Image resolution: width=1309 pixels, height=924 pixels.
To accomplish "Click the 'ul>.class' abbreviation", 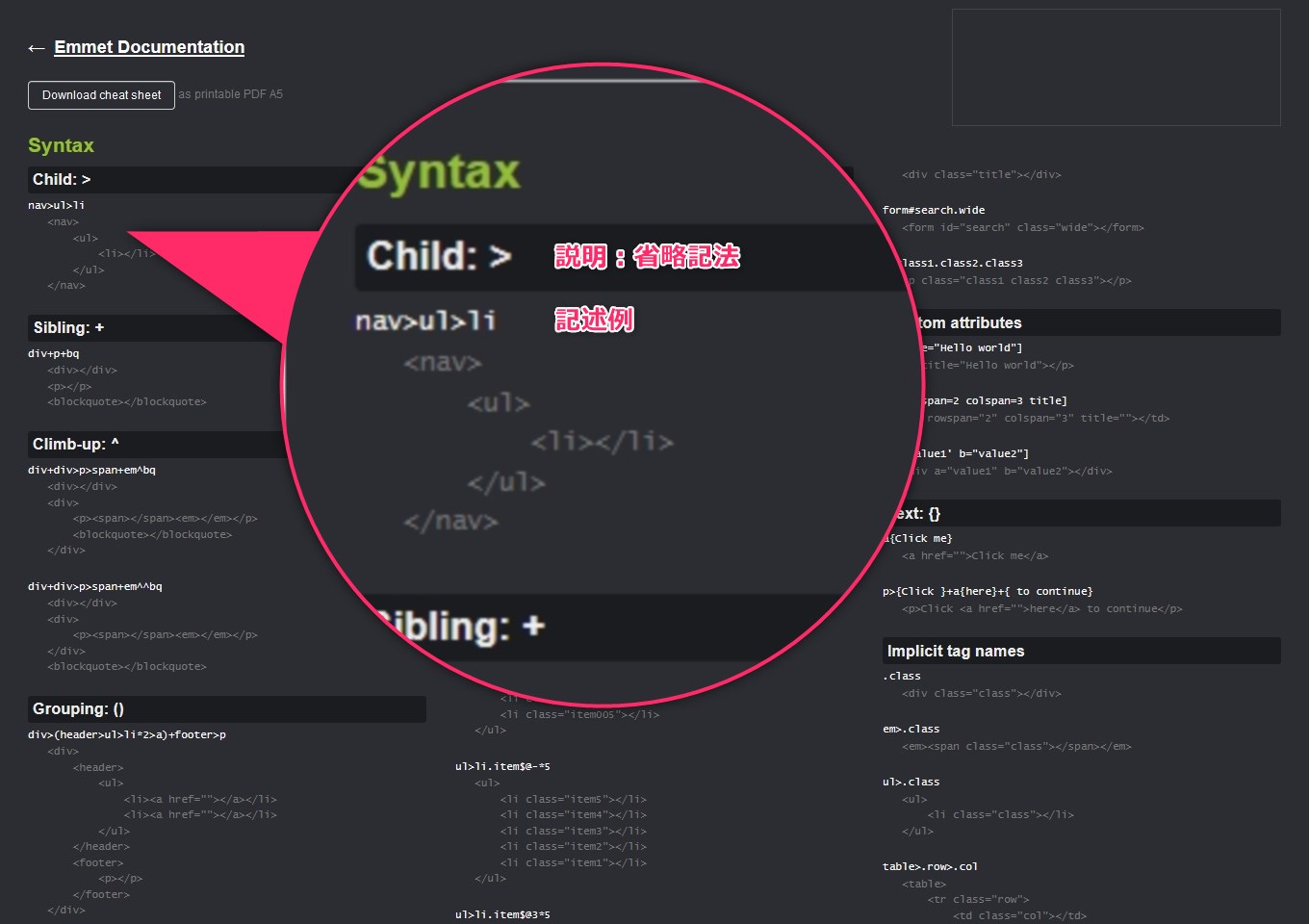I will point(911,782).
